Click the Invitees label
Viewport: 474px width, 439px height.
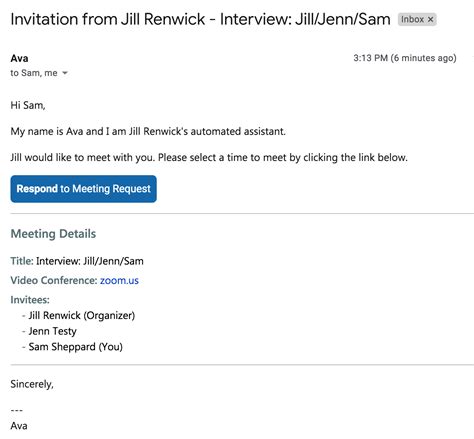(30, 300)
